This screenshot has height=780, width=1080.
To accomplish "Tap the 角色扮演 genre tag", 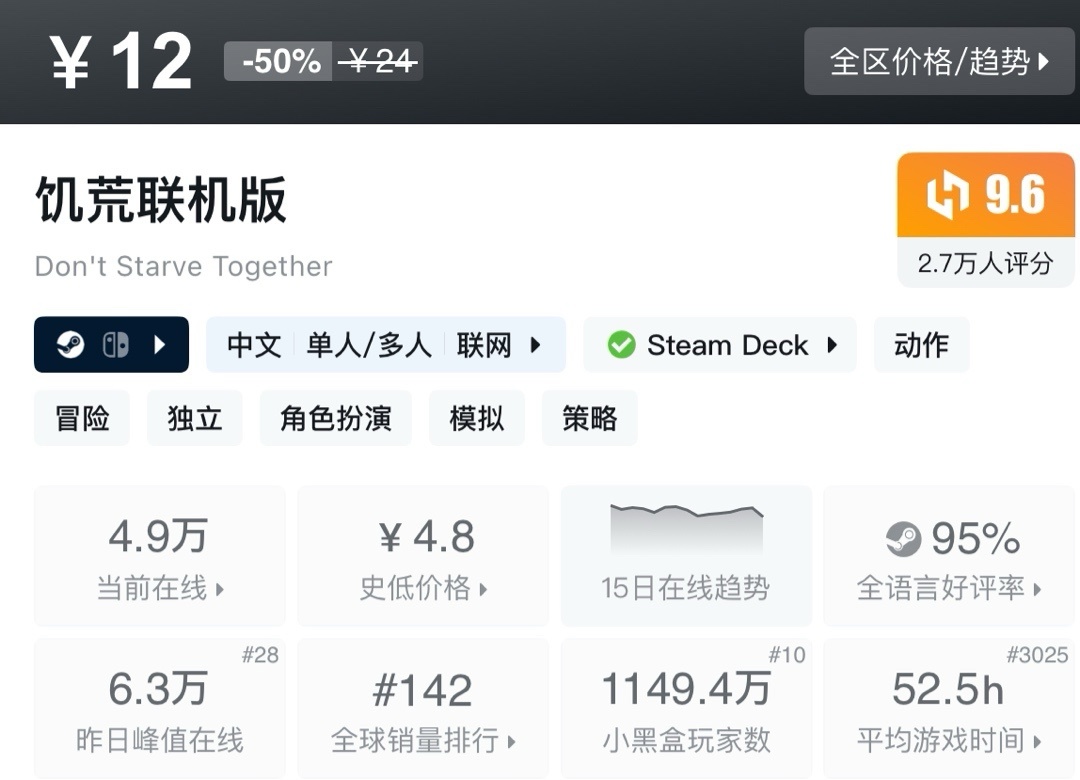I will [336, 418].
